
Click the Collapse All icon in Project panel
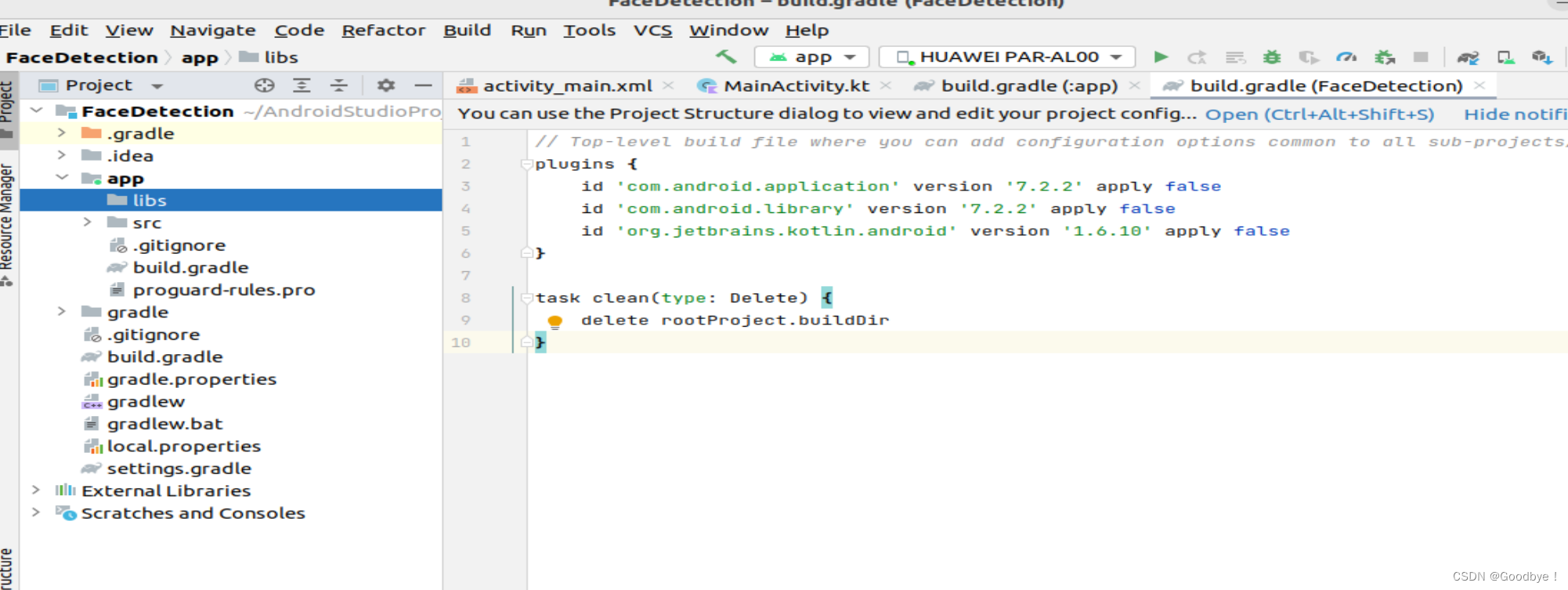click(x=338, y=85)
